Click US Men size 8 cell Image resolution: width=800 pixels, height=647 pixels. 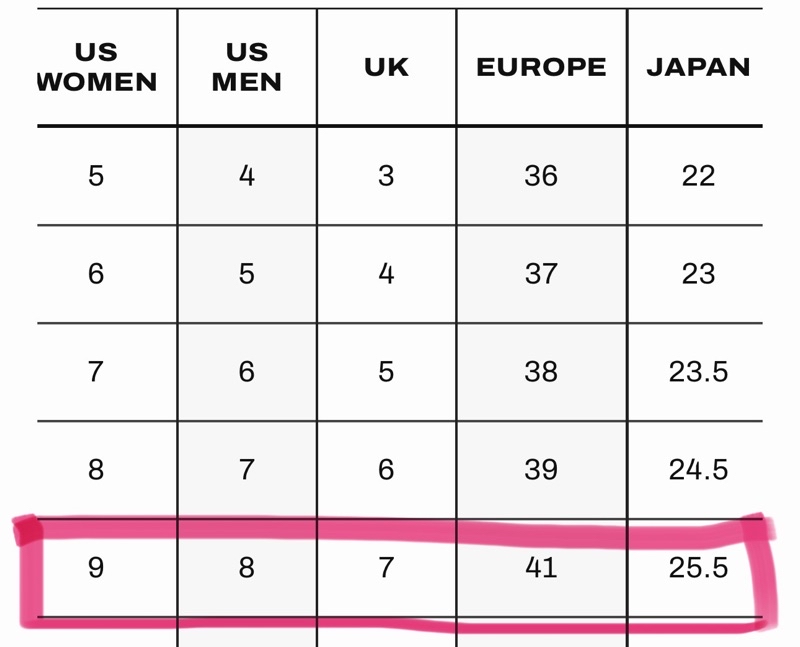[x=247, y=568]
